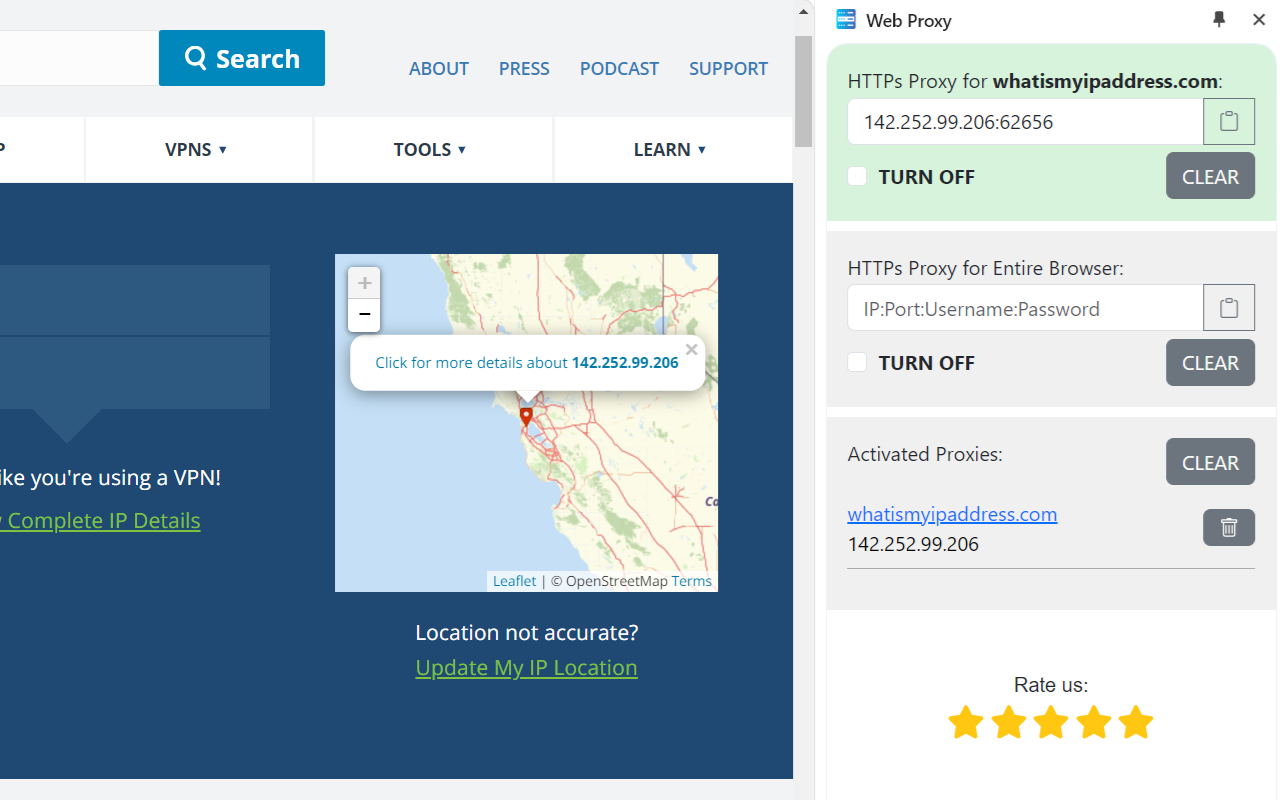
Task: Click the IP:Port:Username:Password input field
Action: (x=1025, y=308)
